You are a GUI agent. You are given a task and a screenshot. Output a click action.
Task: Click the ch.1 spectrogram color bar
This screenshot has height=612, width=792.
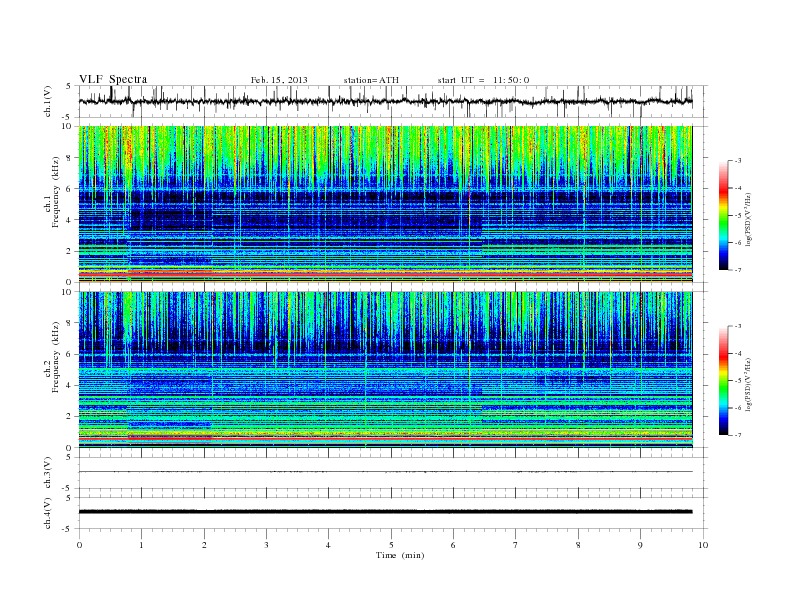point(723,215)
